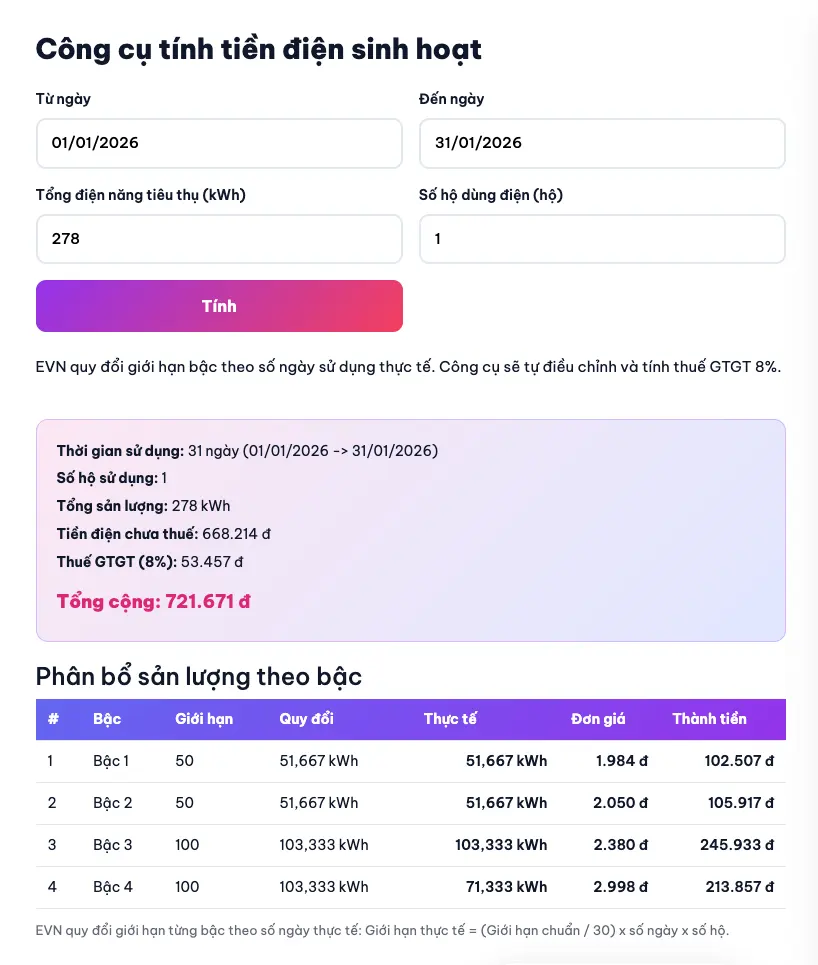Click the Đơn giá column header
Screen dimensions: 818x965
pyautogui.click(x=598, y=719)
